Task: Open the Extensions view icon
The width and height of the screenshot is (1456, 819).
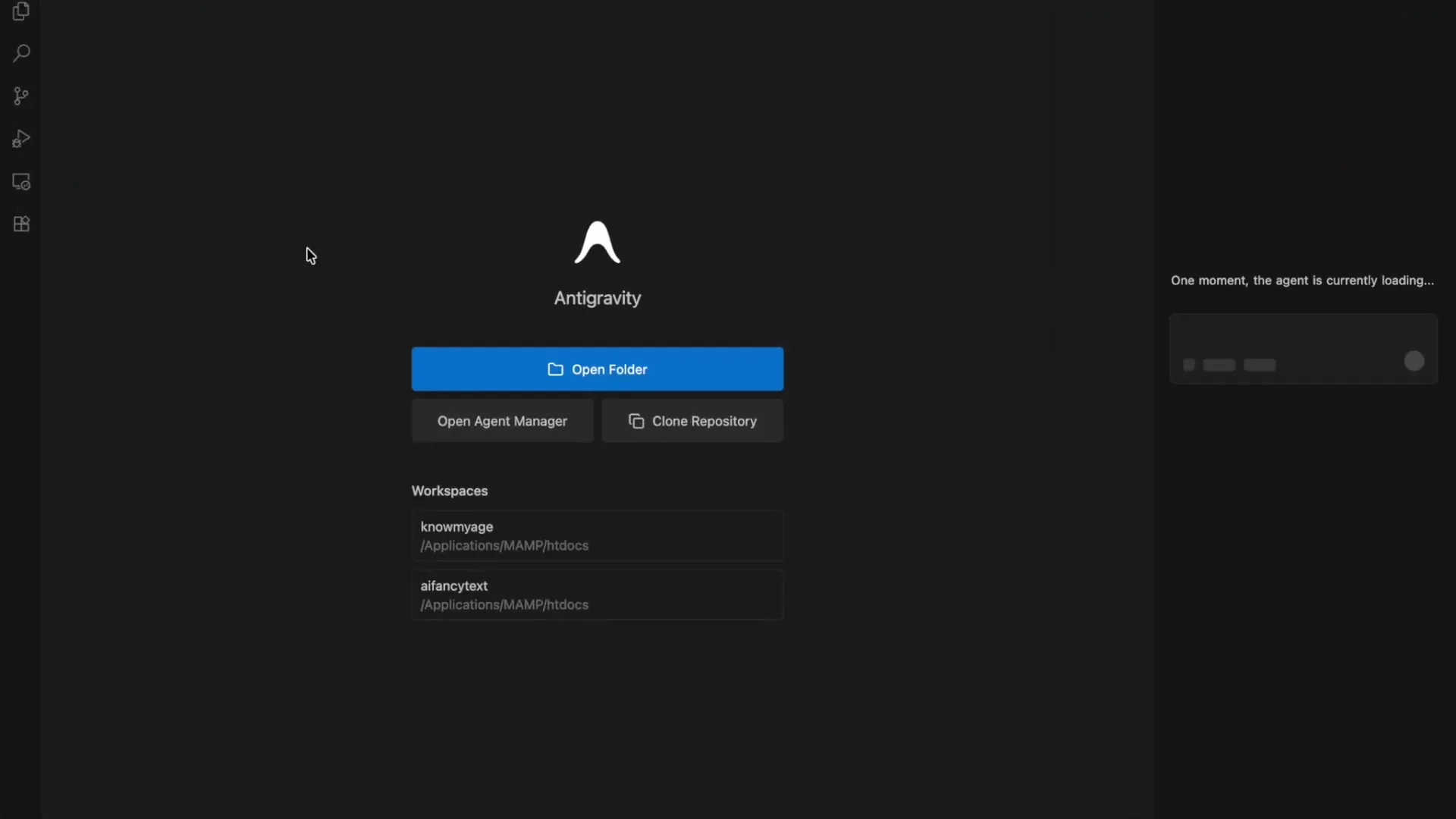Action: pos(20,224)
